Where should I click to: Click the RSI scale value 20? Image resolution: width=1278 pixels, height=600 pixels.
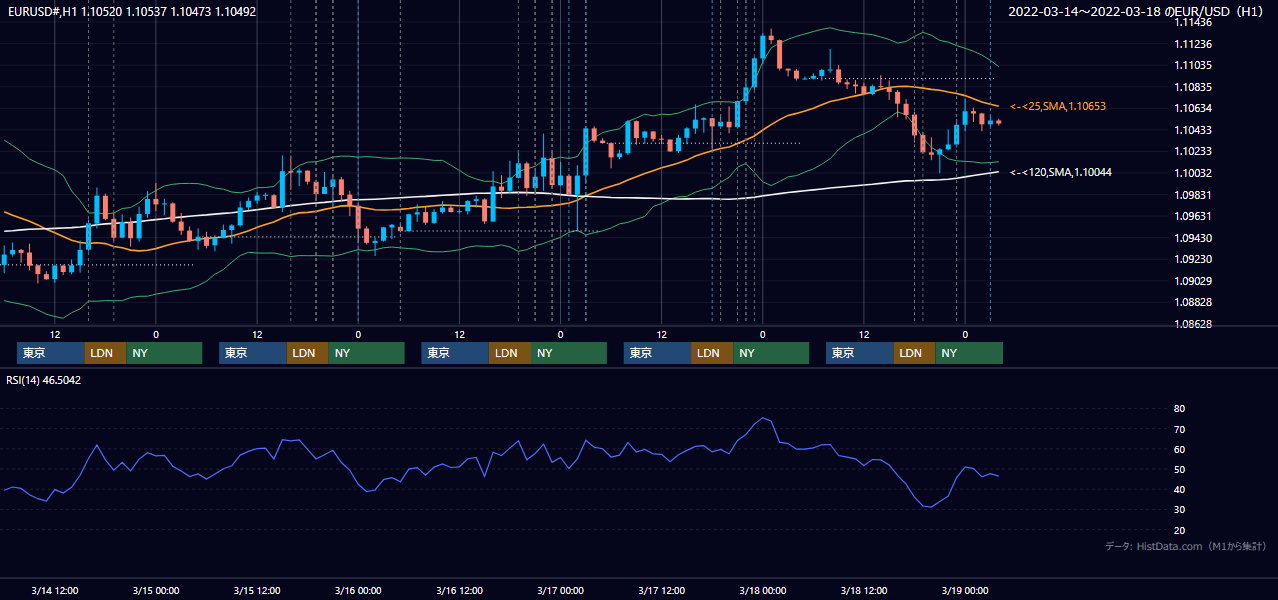1179,530
